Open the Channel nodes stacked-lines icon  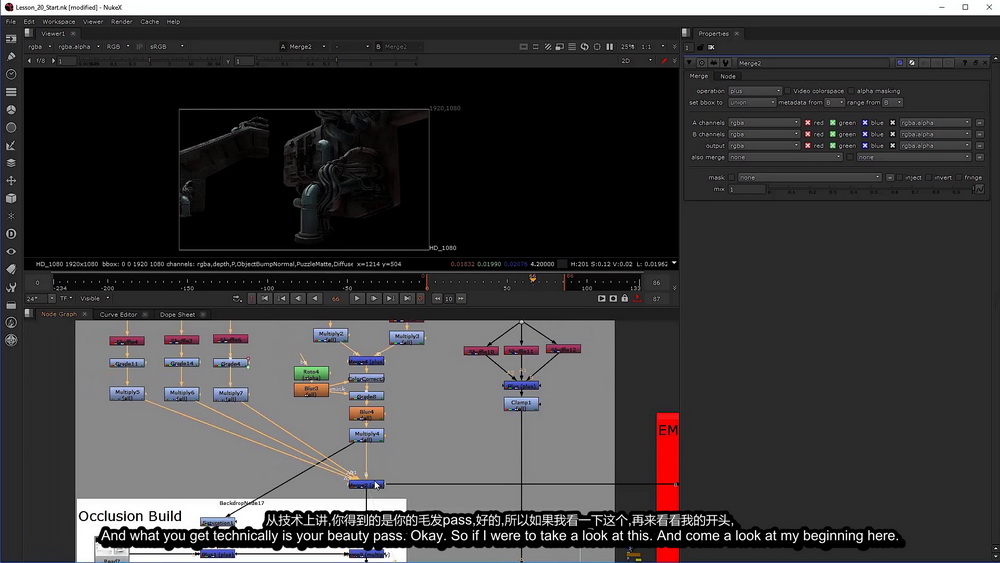point(11,92)
